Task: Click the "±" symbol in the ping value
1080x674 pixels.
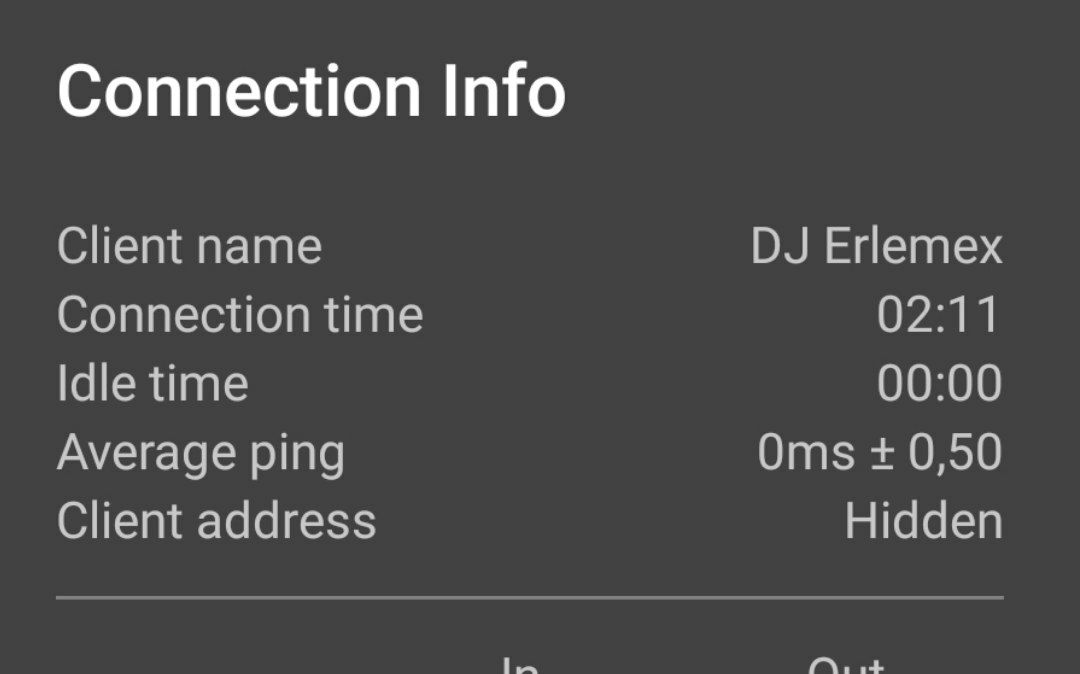Action: pyautogui.click(x=880, y=453)
